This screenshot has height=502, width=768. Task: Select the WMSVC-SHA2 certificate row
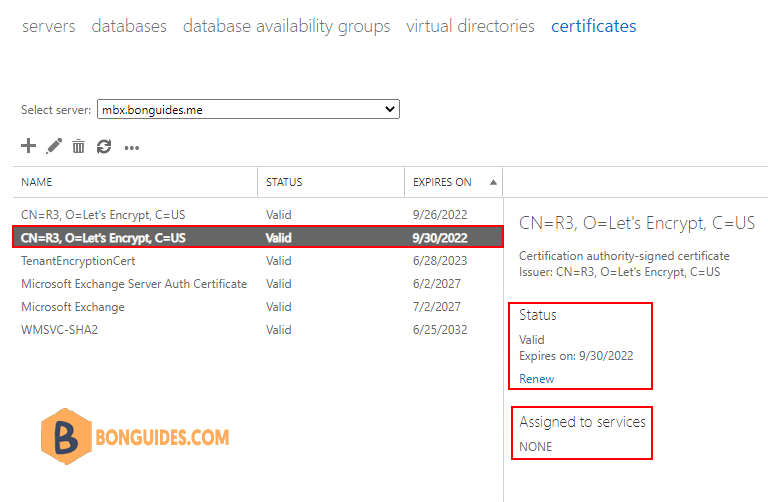[x=258, y=330]
